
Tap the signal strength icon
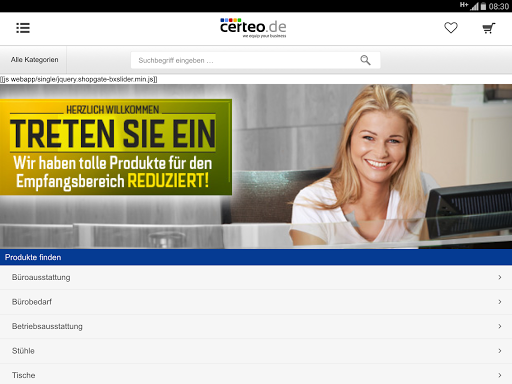coord(475,6)
